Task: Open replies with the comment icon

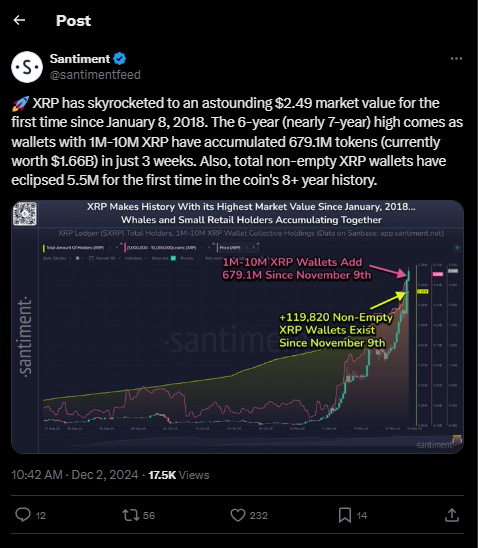Action: pos(23,515)
